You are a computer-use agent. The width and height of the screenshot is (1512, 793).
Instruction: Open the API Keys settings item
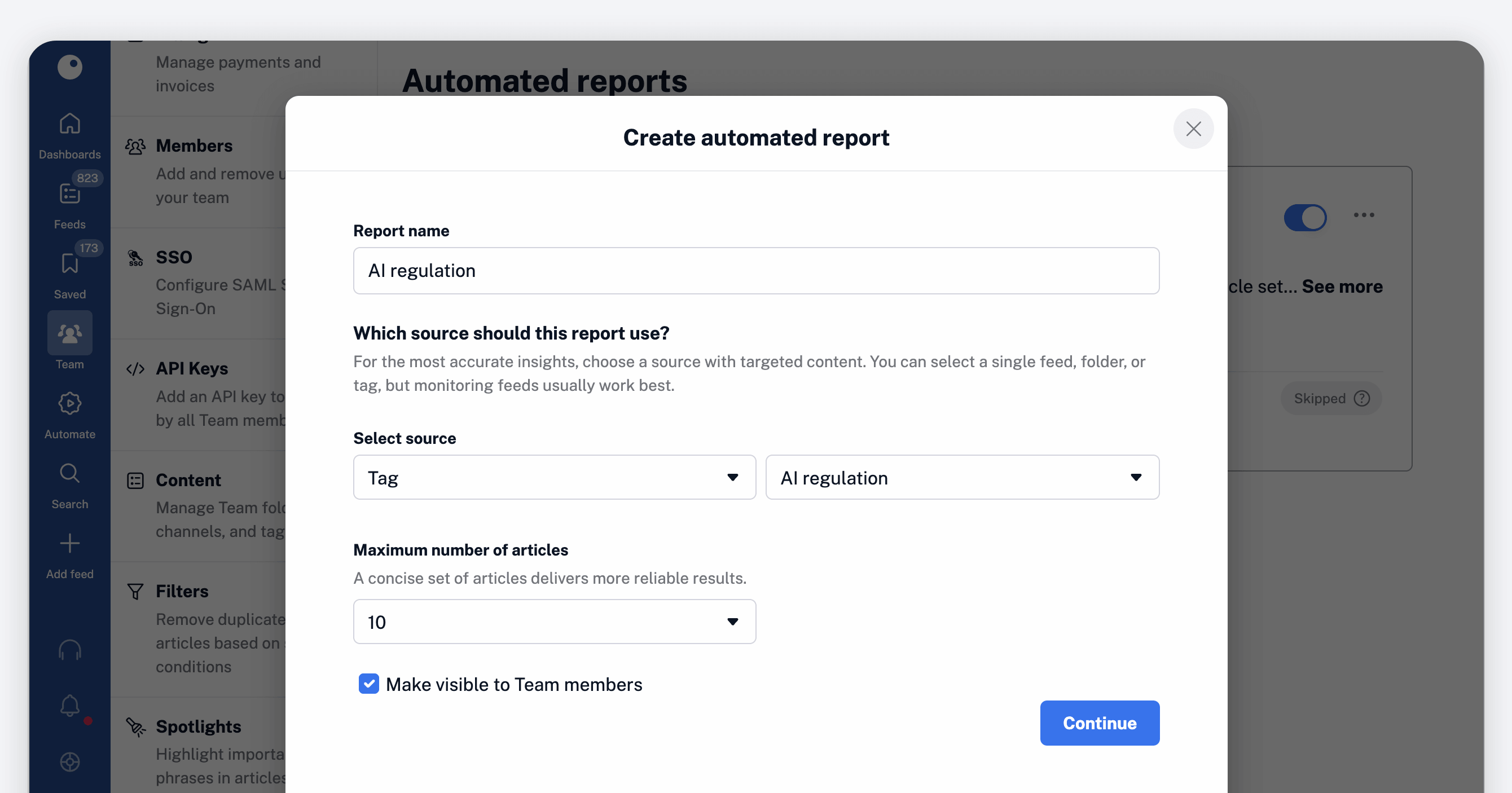coord(191,369)
